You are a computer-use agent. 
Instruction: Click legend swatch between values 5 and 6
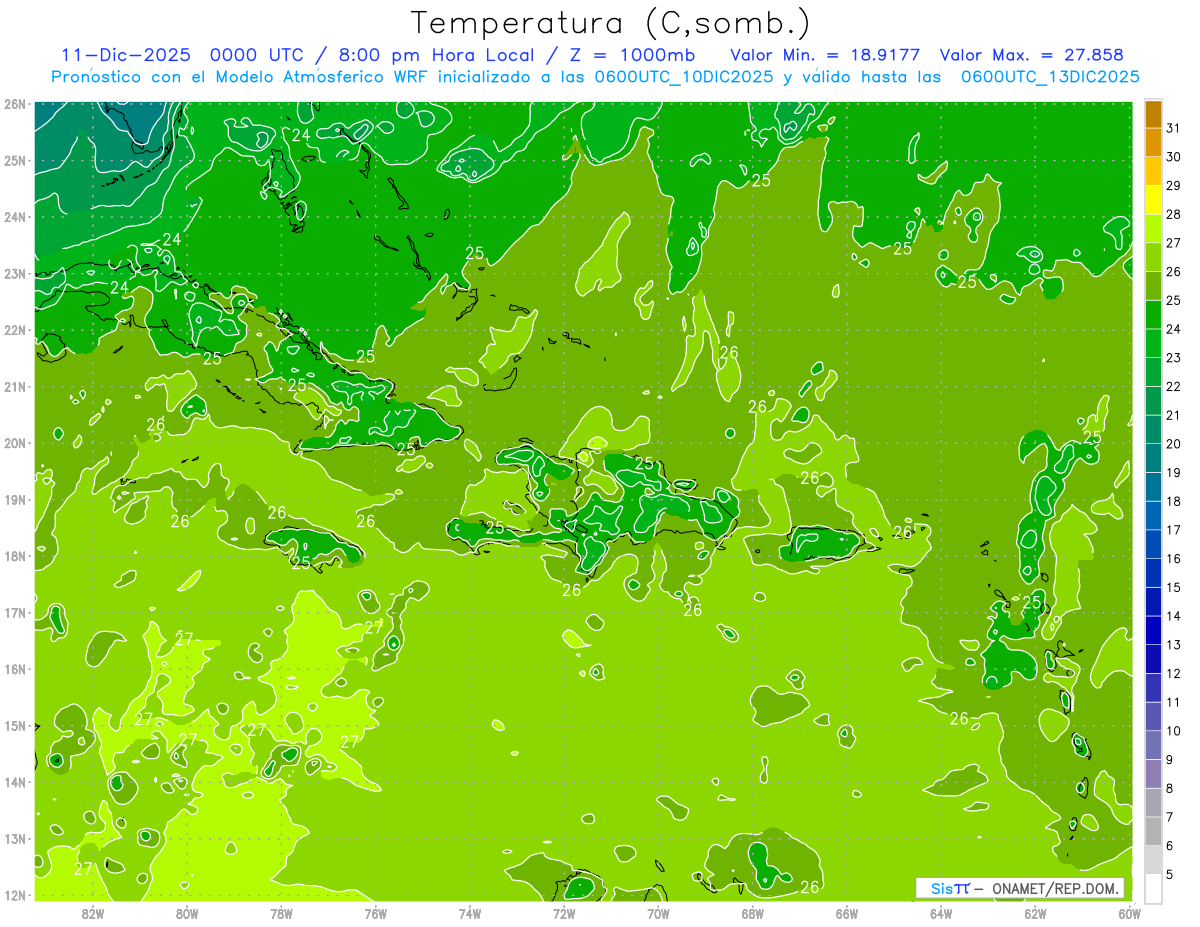[x=1153, y=860]
